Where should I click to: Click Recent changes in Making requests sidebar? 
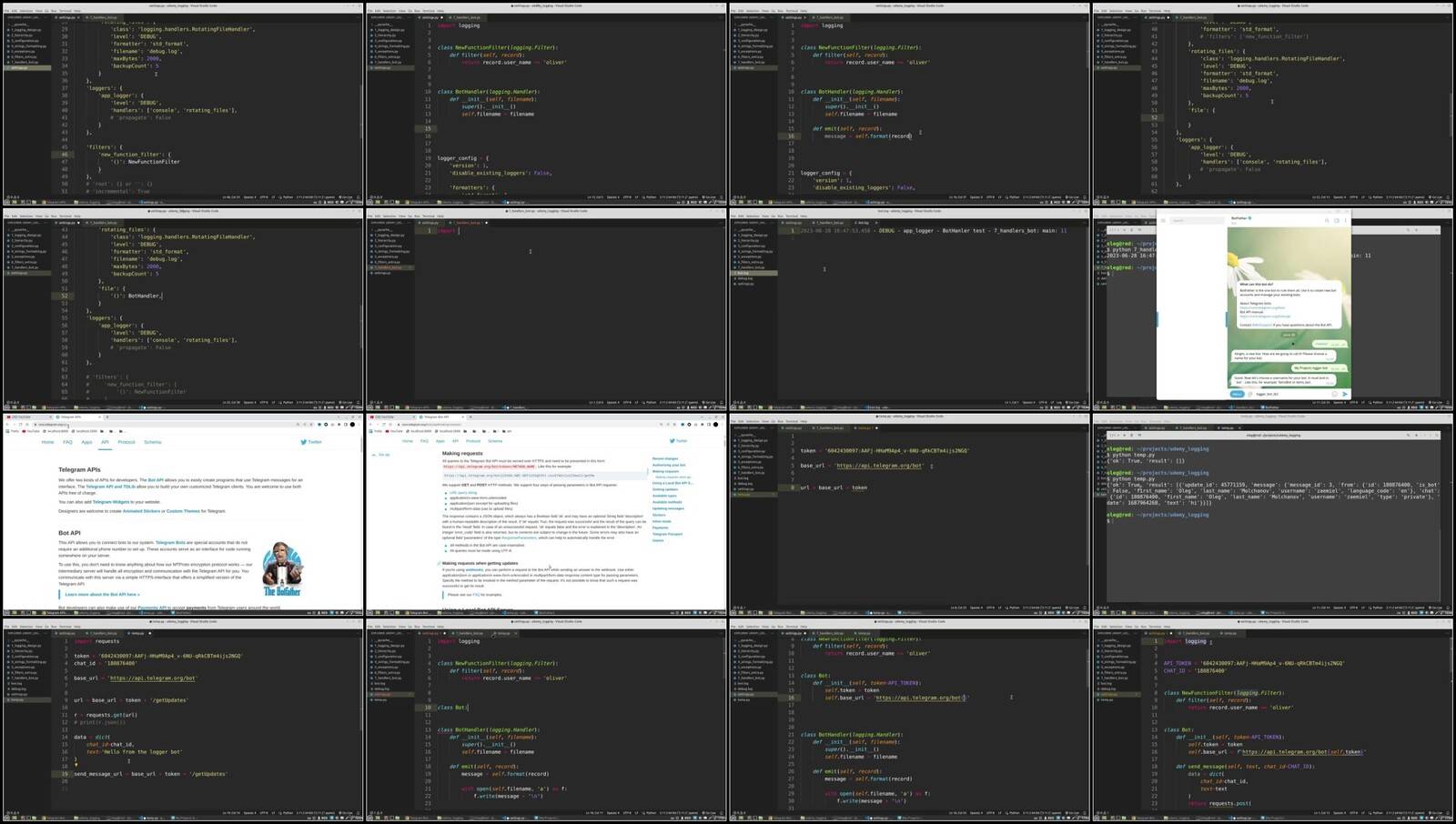coord(665,458)
